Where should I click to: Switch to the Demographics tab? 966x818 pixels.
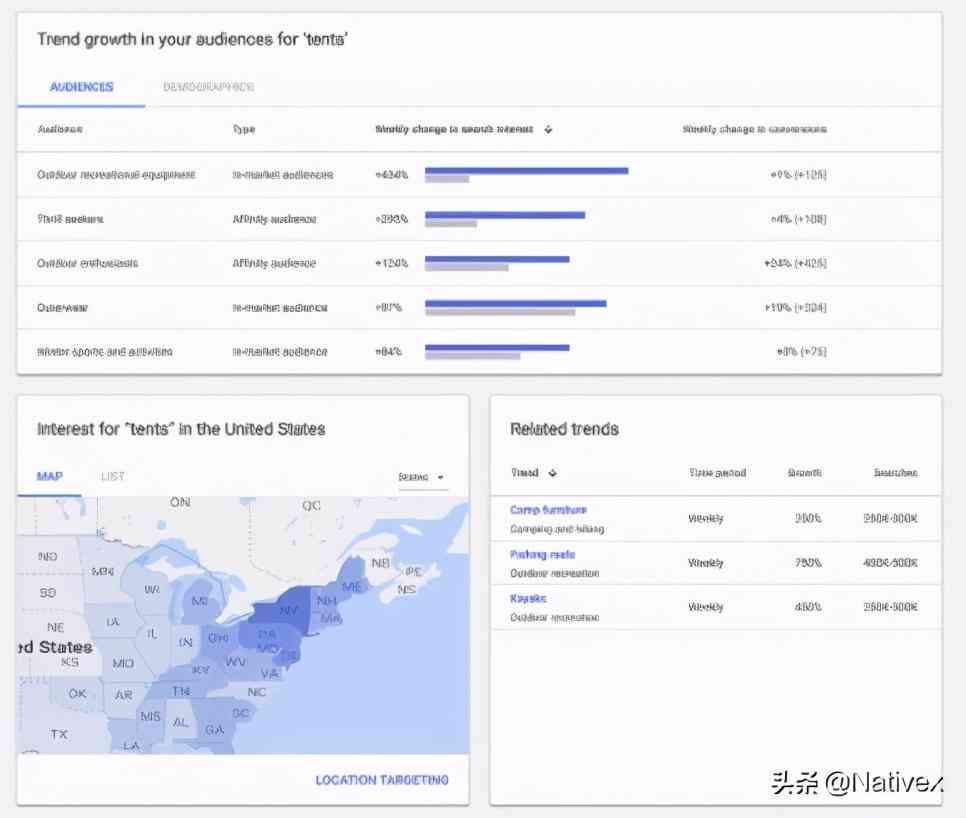pos(208,87)
